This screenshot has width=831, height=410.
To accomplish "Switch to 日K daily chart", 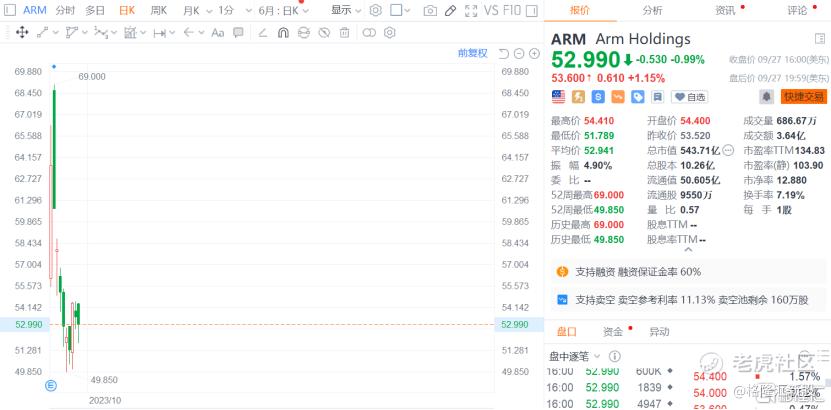I will click(127, 10).
